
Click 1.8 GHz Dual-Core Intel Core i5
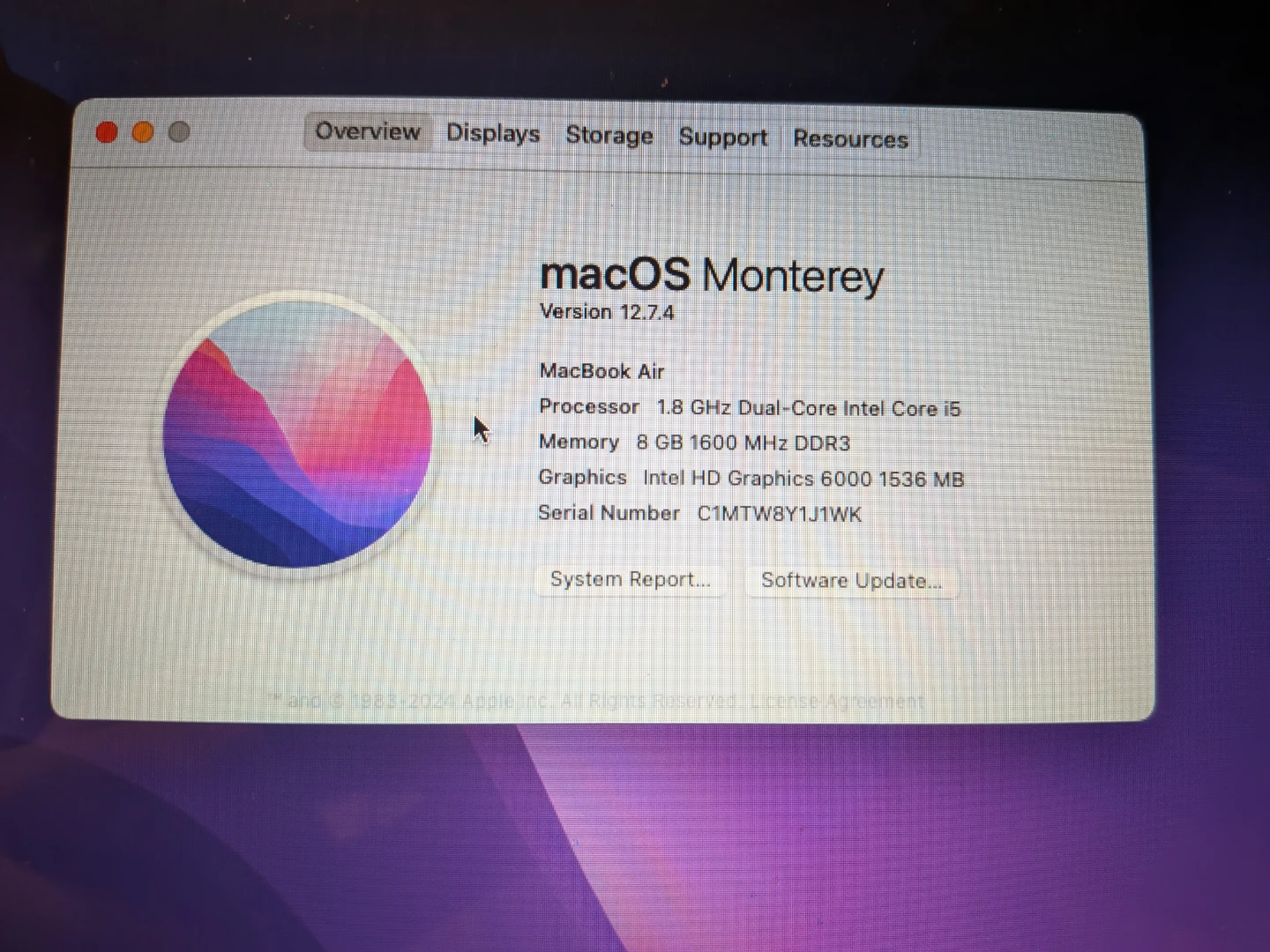tap(808, 408)
